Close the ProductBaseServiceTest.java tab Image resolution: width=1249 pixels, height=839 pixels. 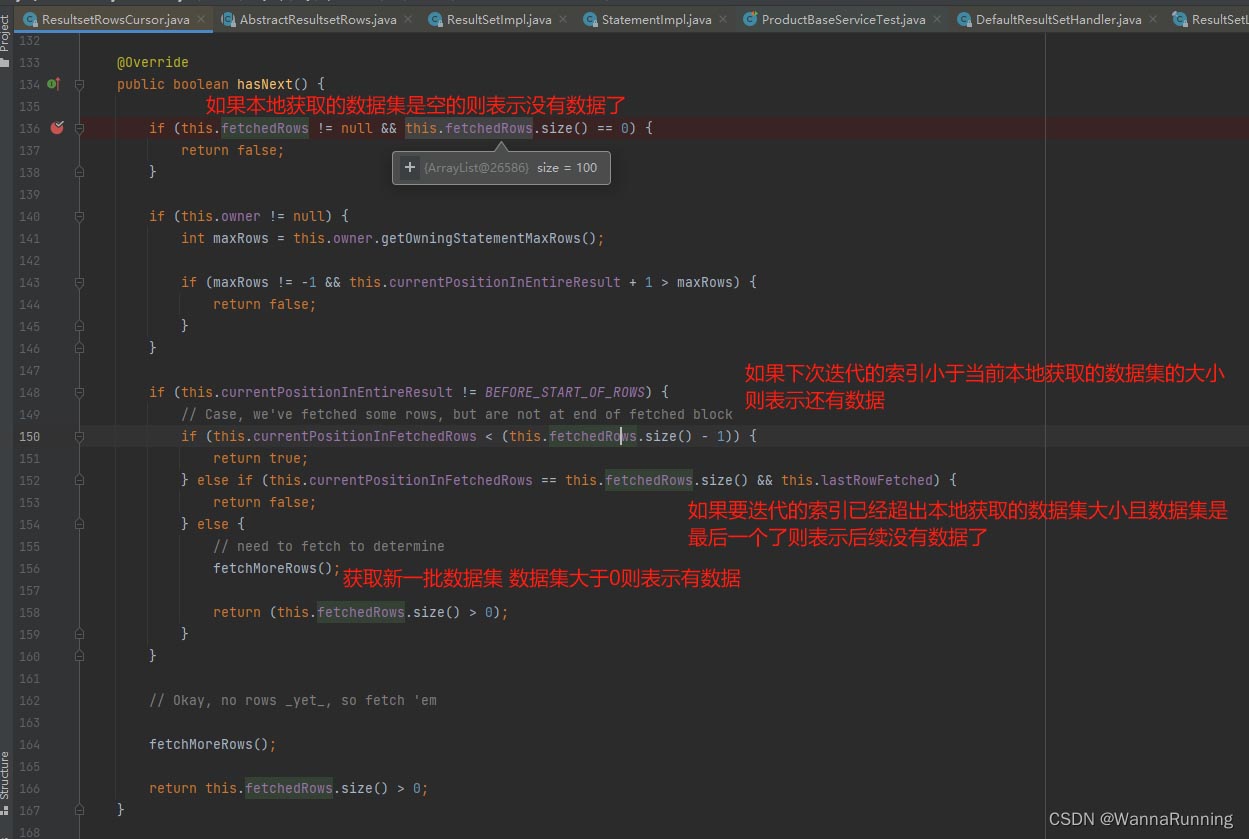point(938,19)
